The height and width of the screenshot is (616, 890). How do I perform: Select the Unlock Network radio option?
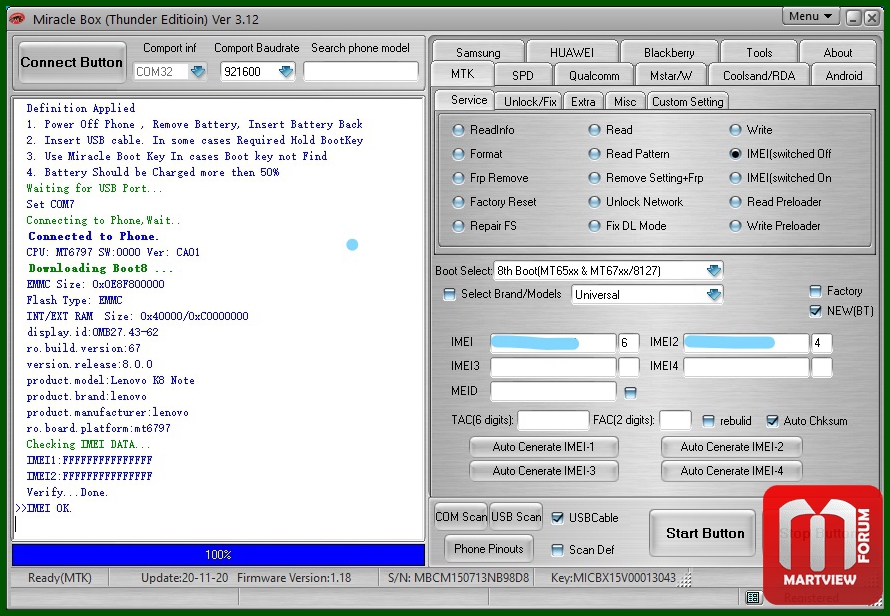pyautogui.click(x=594, y=202)
